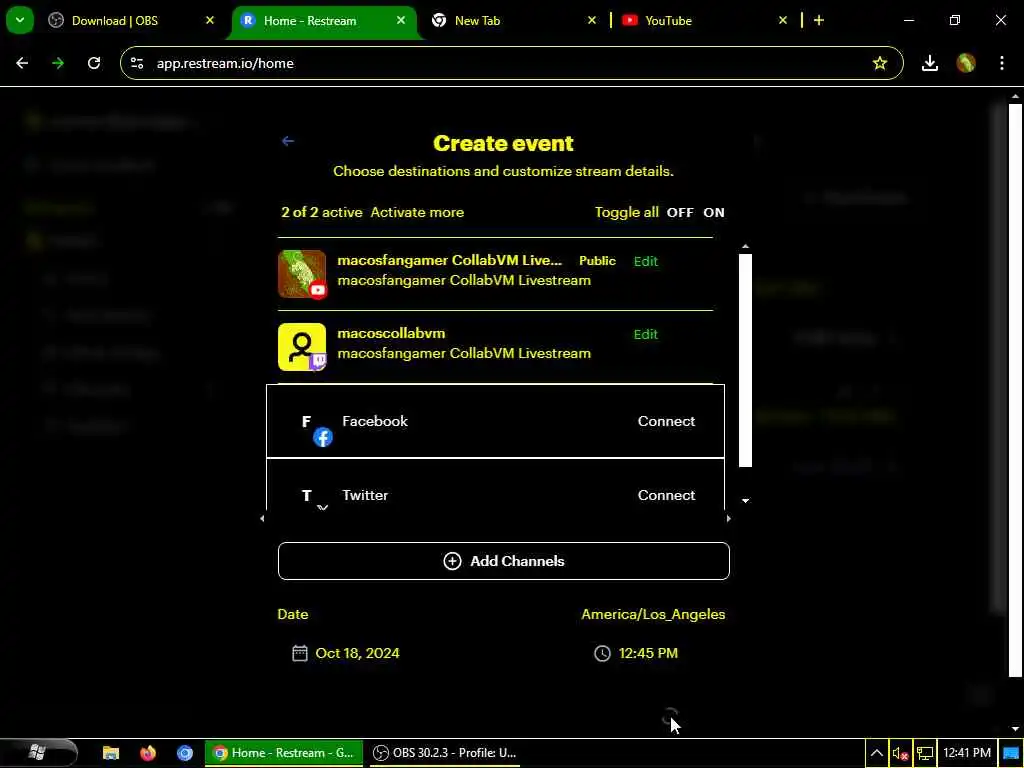The width and height of the screenshot is (1024, 768).
Task: Open File Explorer from the taskbar
Action: pos(111,753)
